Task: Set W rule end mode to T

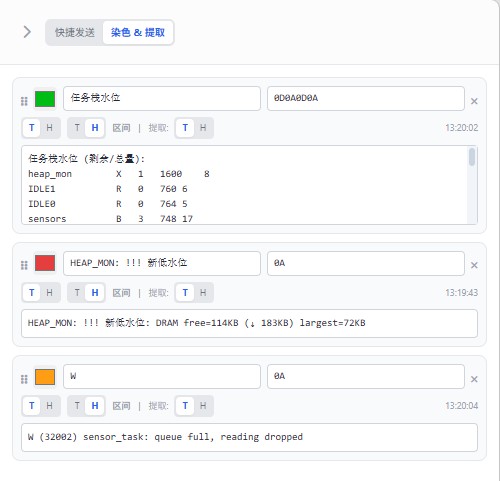Action: [x=77, y=406]
